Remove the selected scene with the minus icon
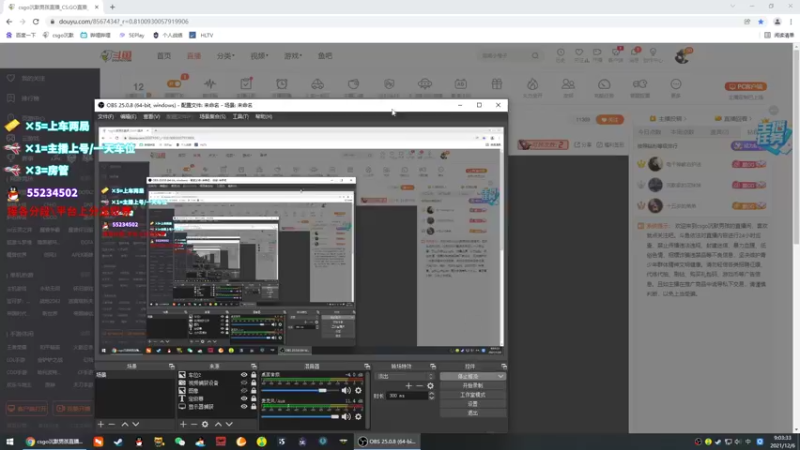The width and height of the screenshot is (800, 450). [x=112, y=424]
